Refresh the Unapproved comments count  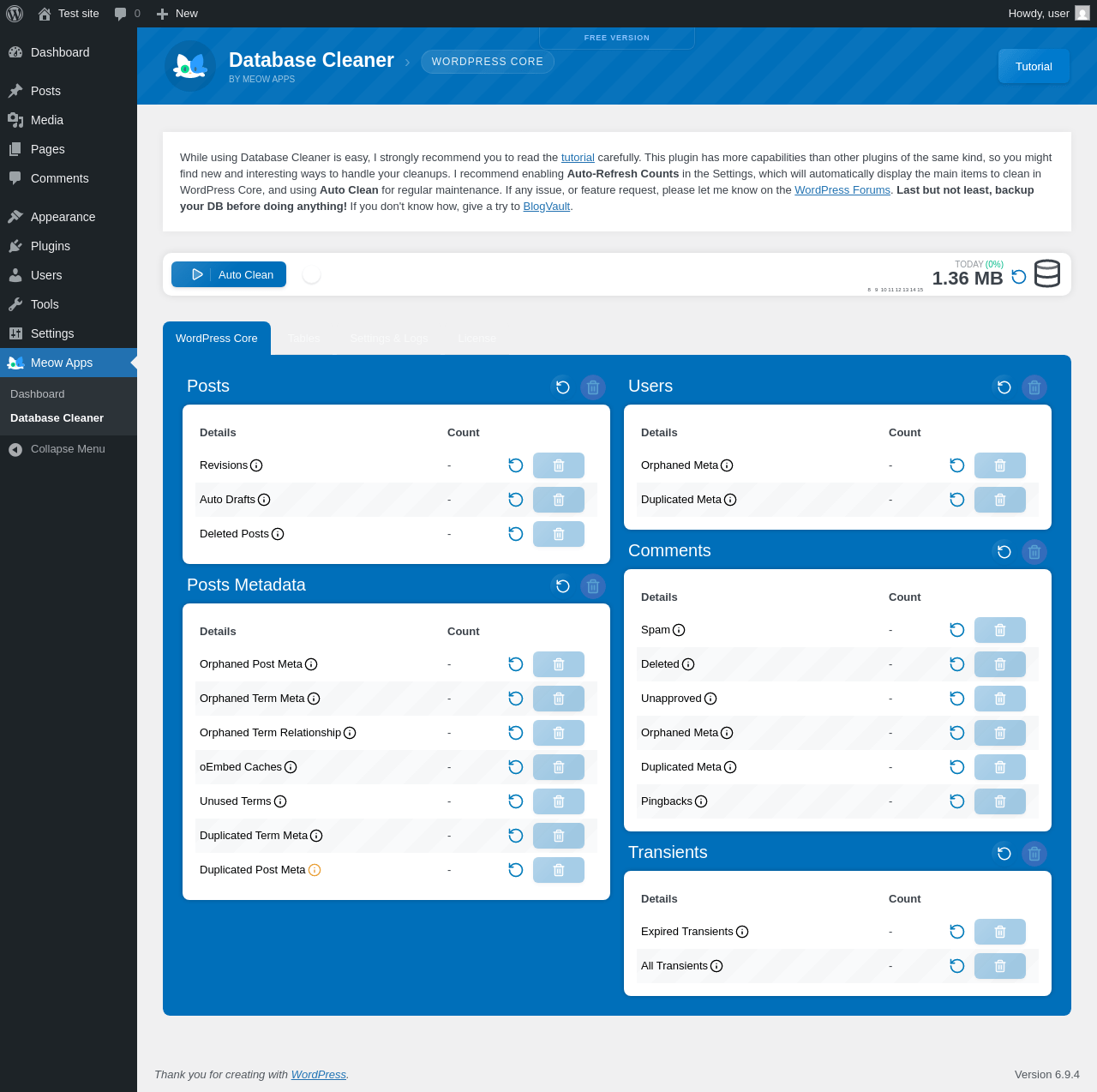(957, 699)
